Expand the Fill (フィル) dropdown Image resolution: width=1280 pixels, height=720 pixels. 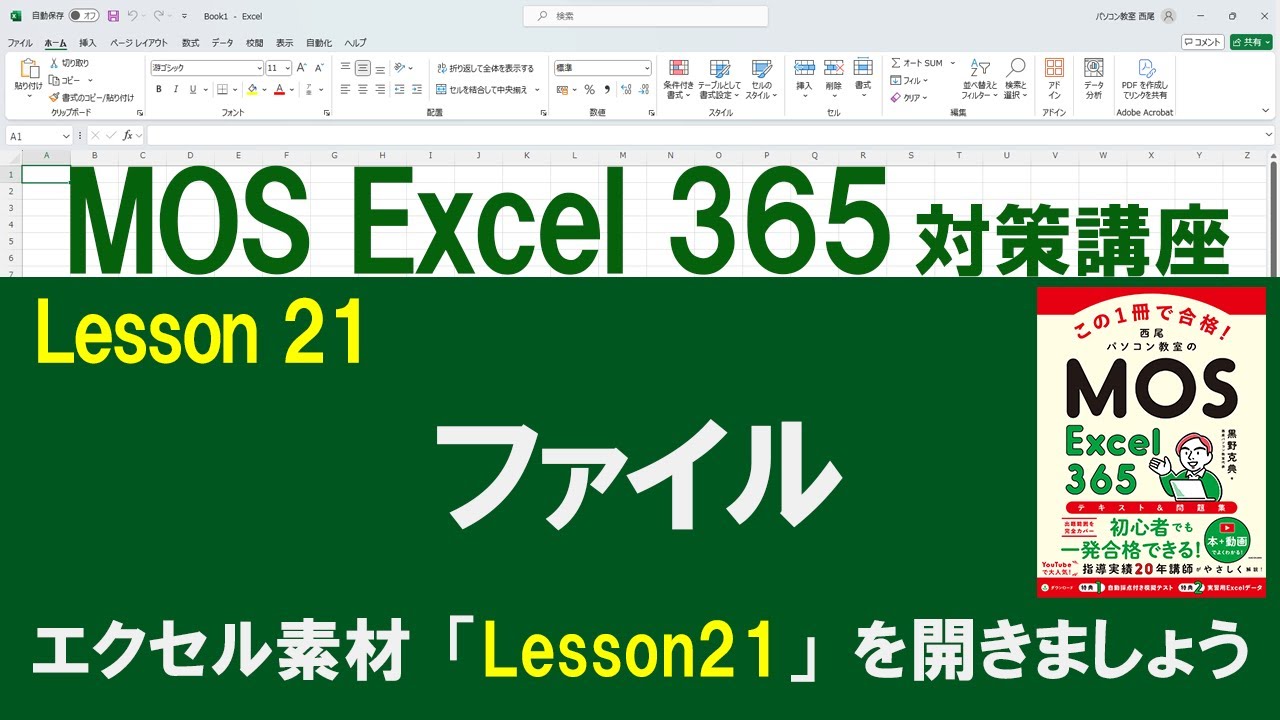(926, 80)
